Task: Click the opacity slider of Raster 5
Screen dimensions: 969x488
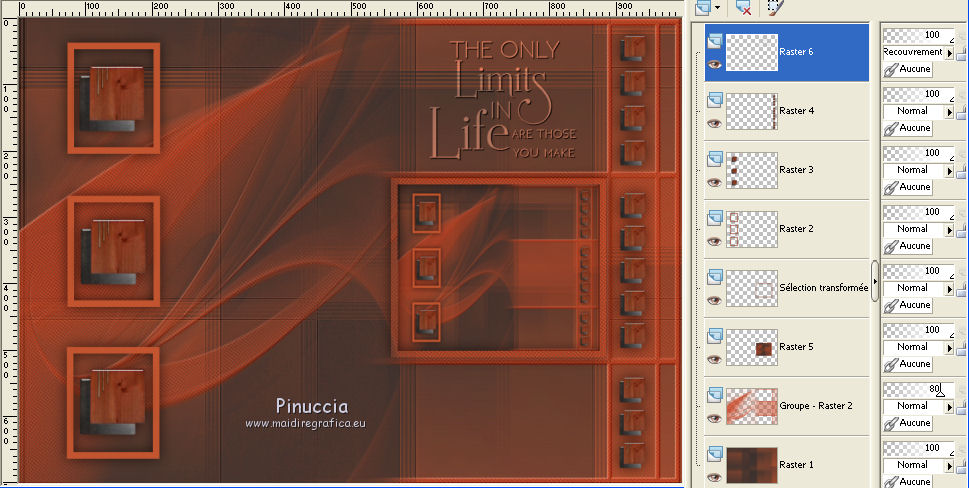Action: click(x=918, y=330)
